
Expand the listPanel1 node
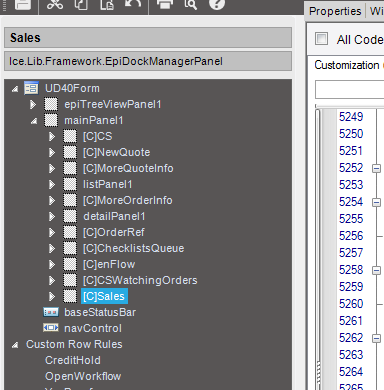[x=52, y=185]
